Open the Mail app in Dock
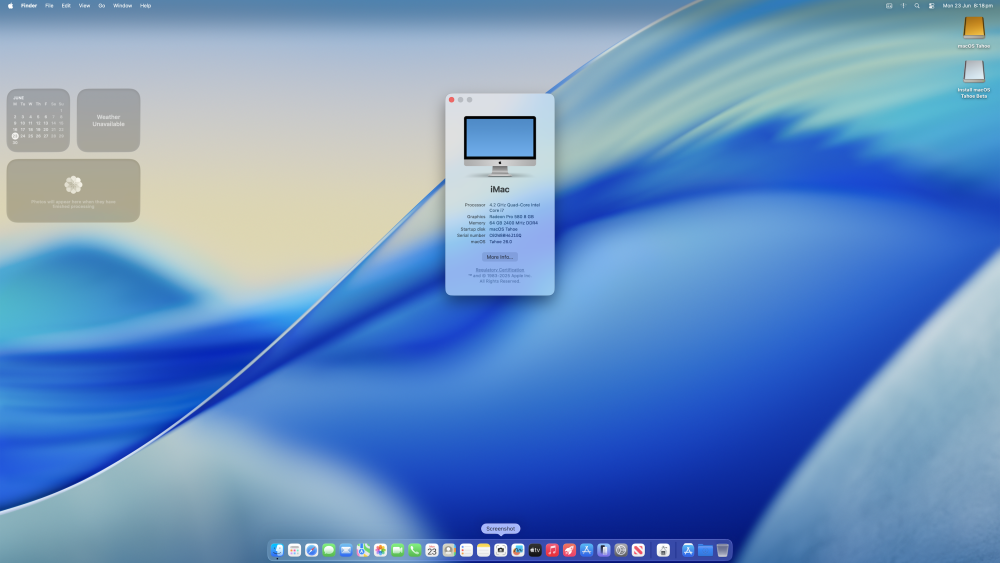The image size is (1000, 563). [x=346, y=550]
